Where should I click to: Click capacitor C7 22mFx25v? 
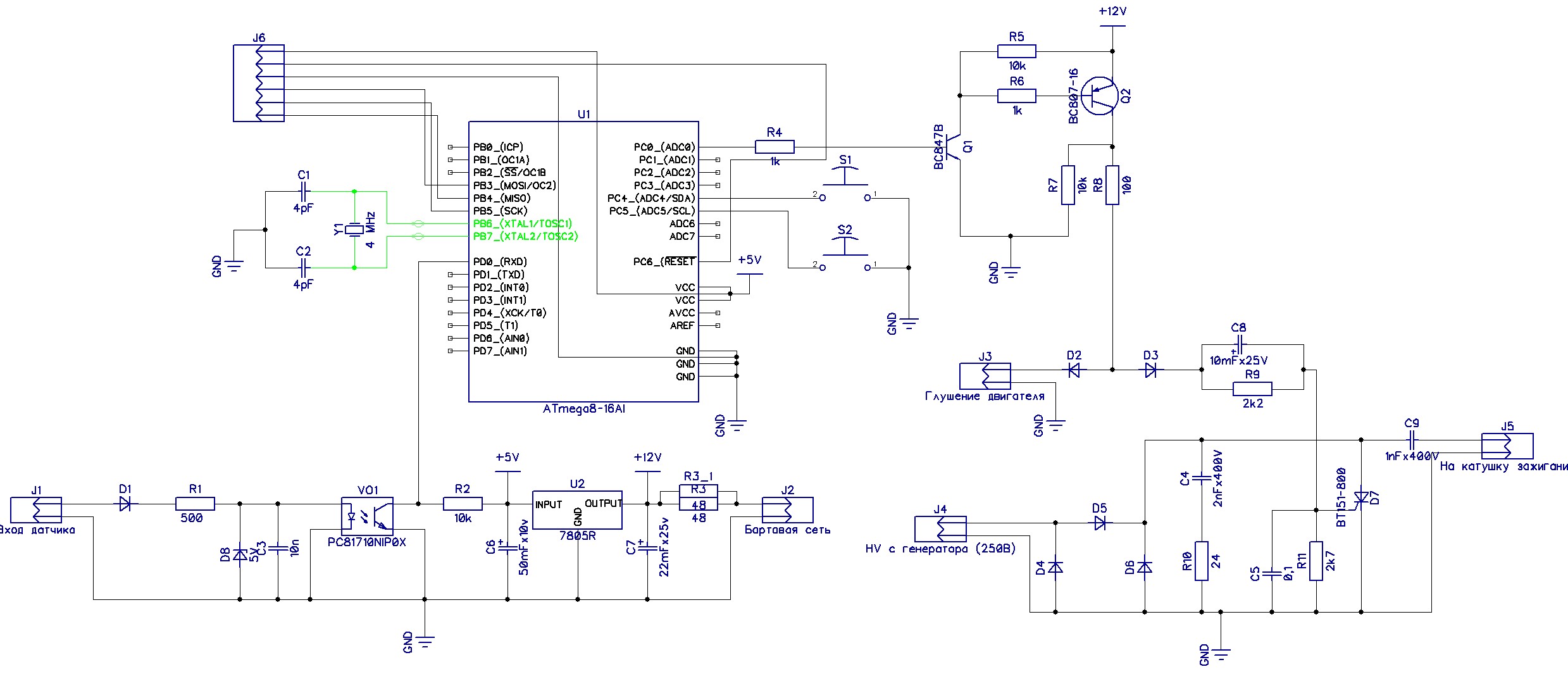647,547
